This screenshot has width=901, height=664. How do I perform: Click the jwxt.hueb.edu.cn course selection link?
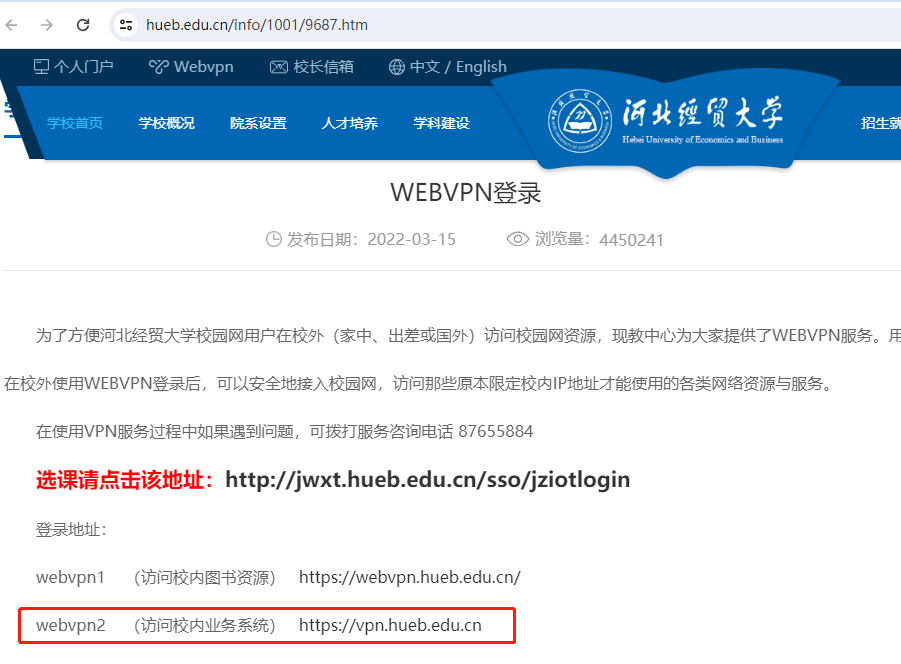(428, 479)
